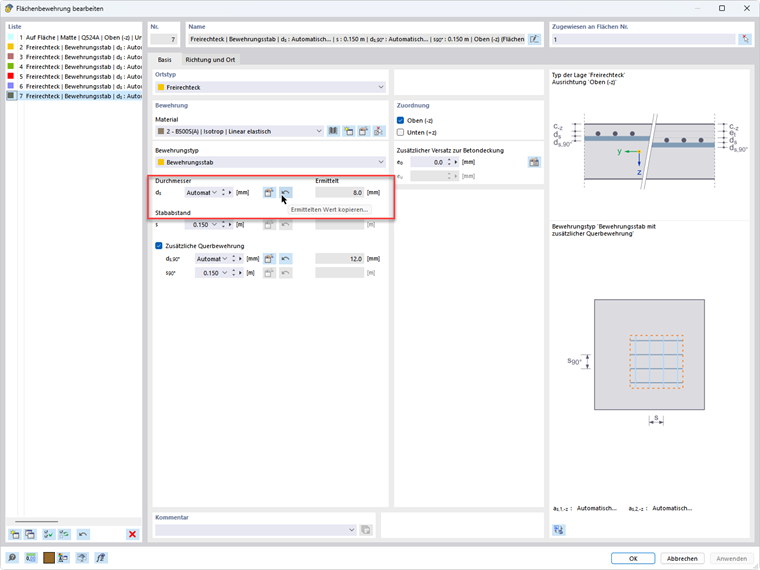Select list item 7 Freirechteck

tap(74, 96)
